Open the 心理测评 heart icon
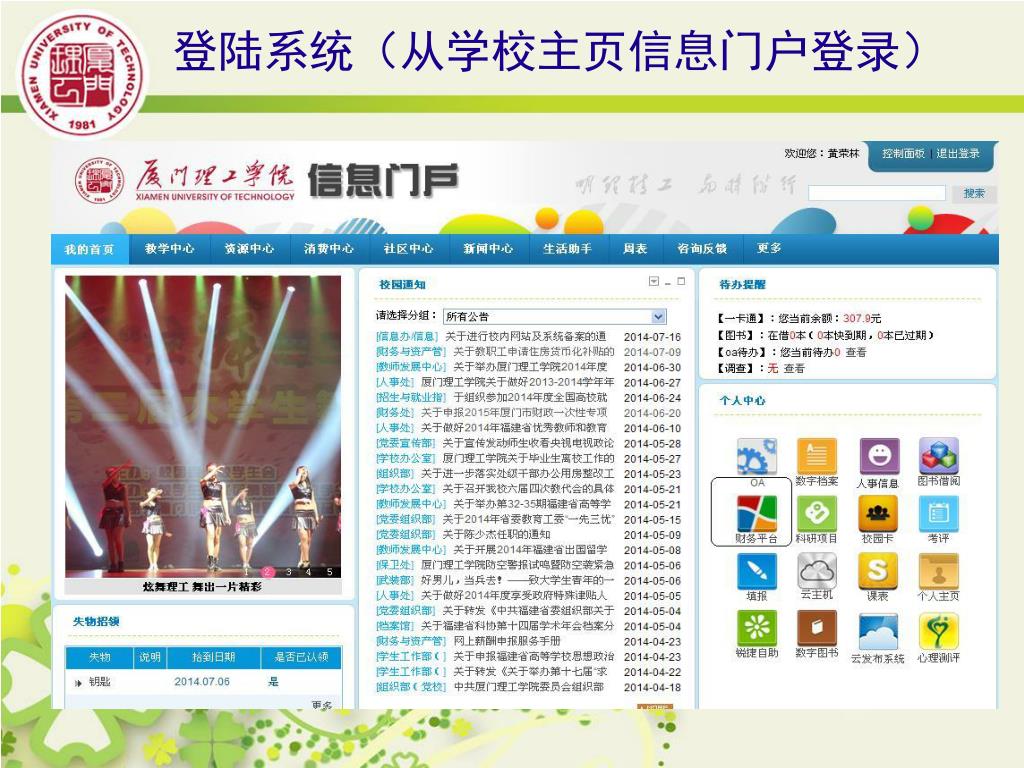Screen dimensions: 1024x768 tap(938, 632)
